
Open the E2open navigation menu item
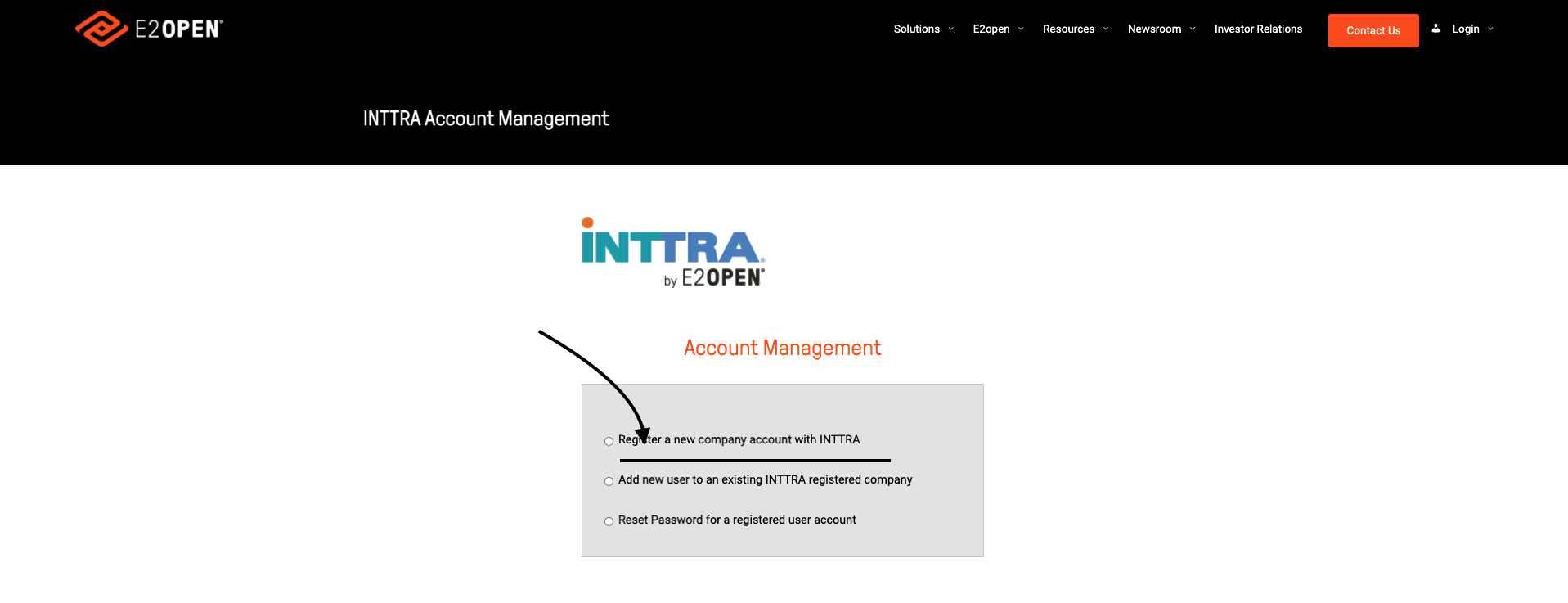(991, 29)
